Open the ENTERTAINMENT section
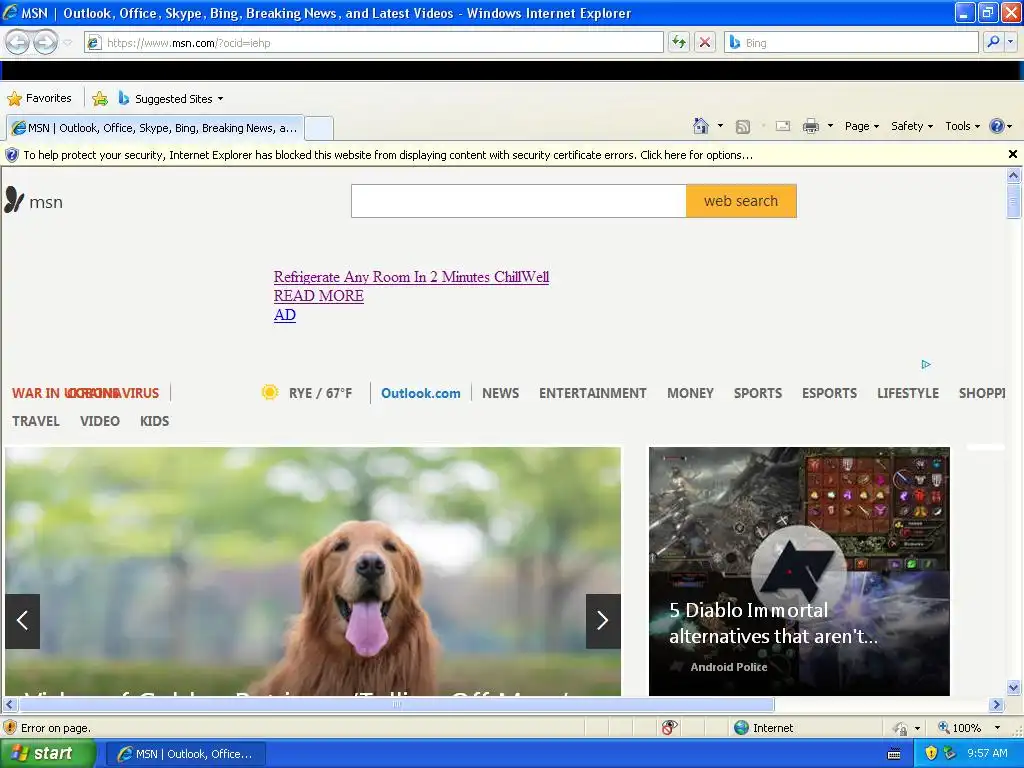The height and width of the screenshot is (768, 1024). coord(592,393)
